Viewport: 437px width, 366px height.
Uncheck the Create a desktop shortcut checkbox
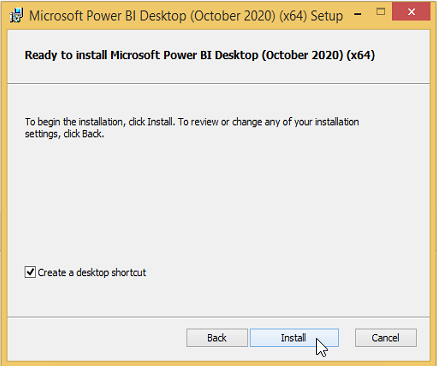click(x=30, y=272)
